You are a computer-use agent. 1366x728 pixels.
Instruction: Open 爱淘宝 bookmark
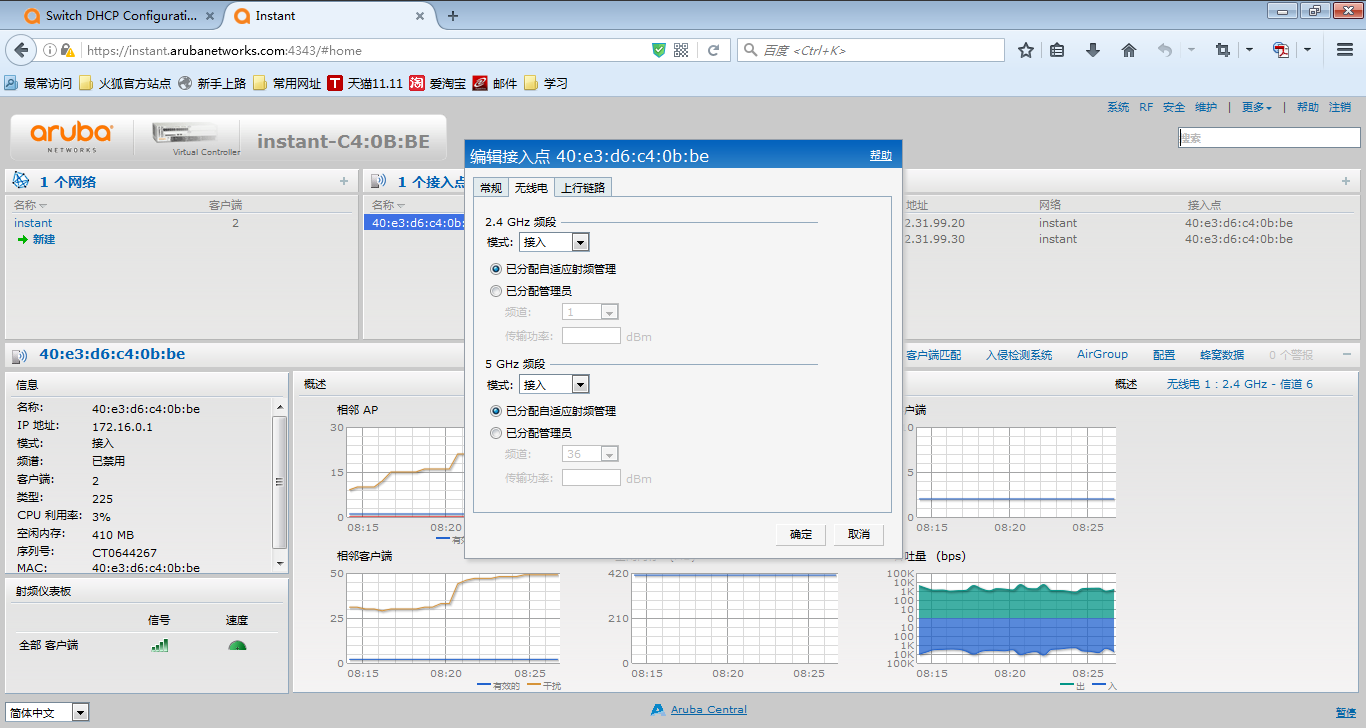tap(438, 83)
